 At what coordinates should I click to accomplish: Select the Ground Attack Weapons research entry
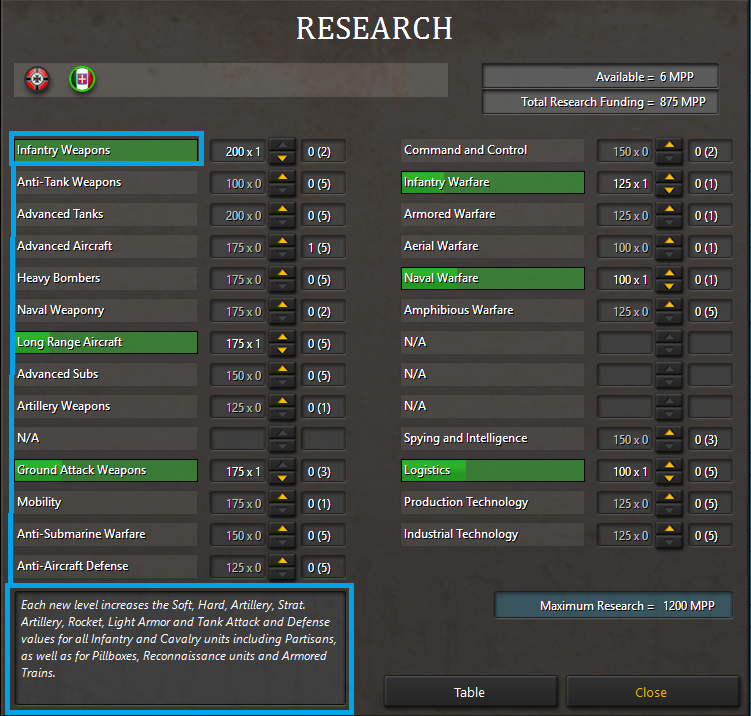(x=106, y=470)
